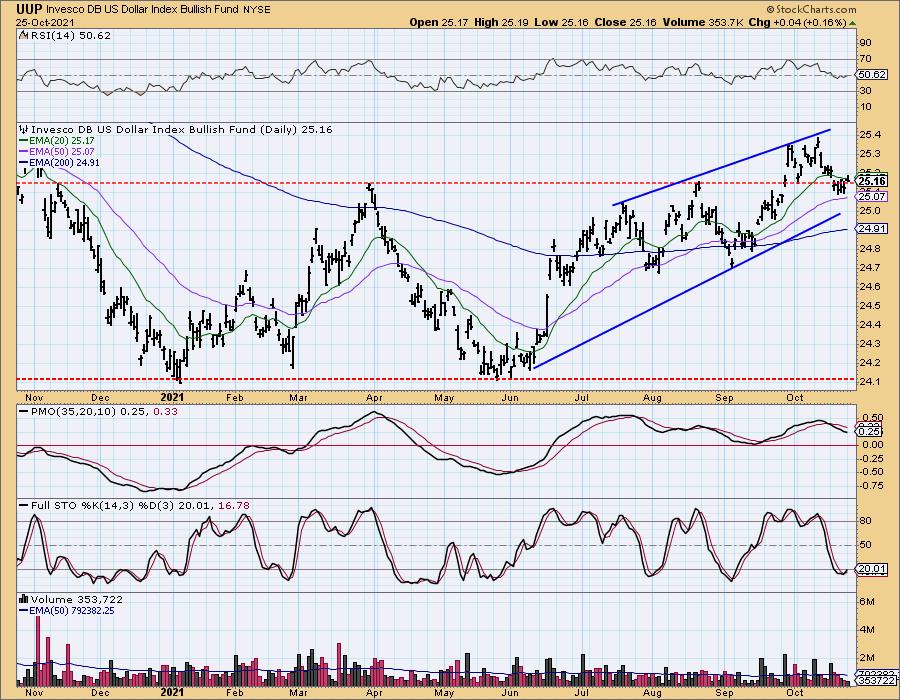Click the Volume histogram legend icon

click(x=24, y=599)
